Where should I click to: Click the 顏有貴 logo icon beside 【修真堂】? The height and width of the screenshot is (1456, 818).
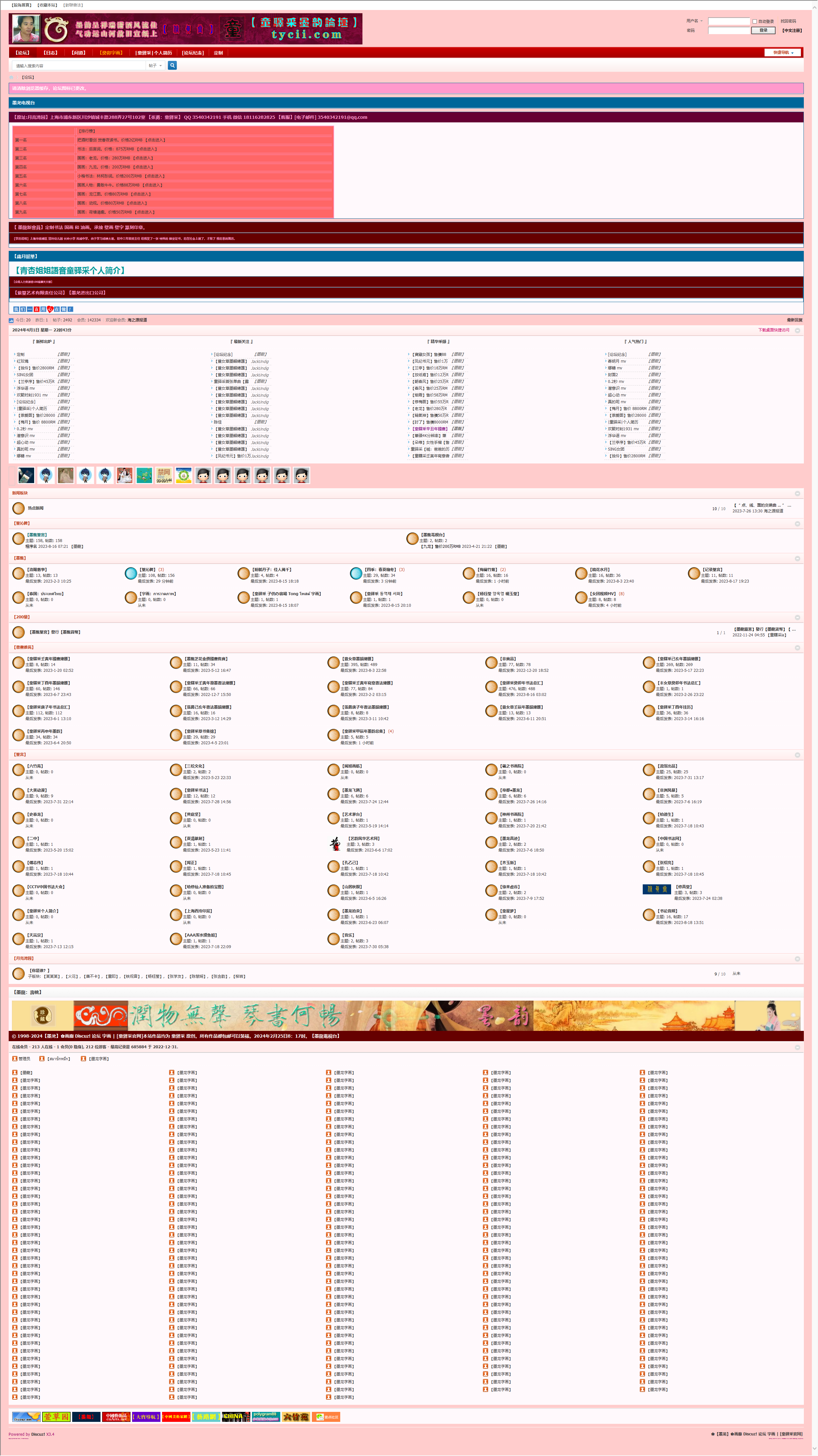pos(656,889)
